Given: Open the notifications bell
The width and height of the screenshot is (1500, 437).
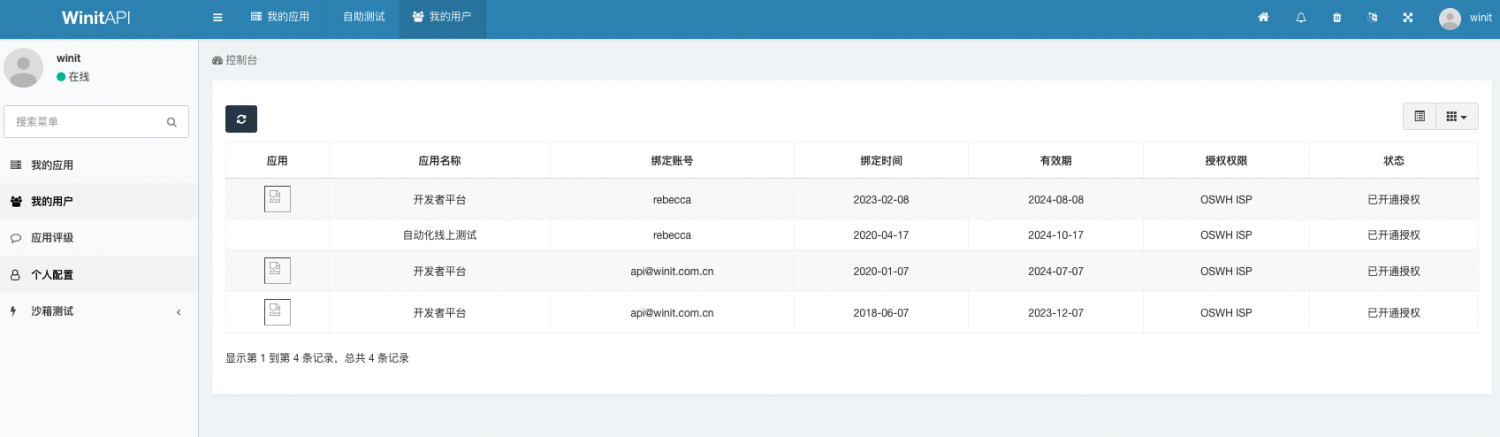Looking at the screenshot, I should coord(1301,18).
